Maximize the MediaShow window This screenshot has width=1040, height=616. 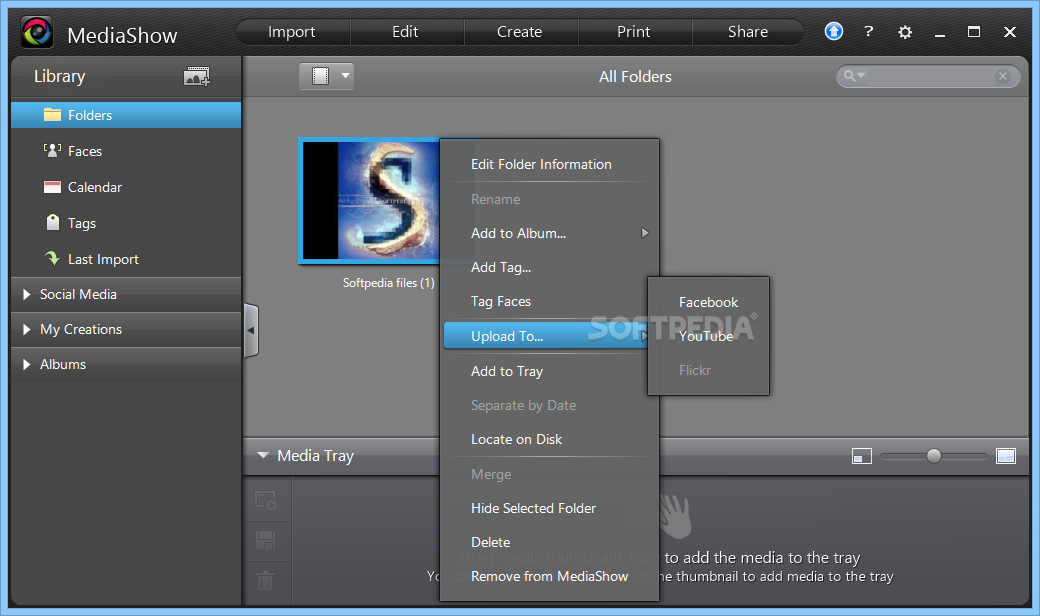click(974, 31)
